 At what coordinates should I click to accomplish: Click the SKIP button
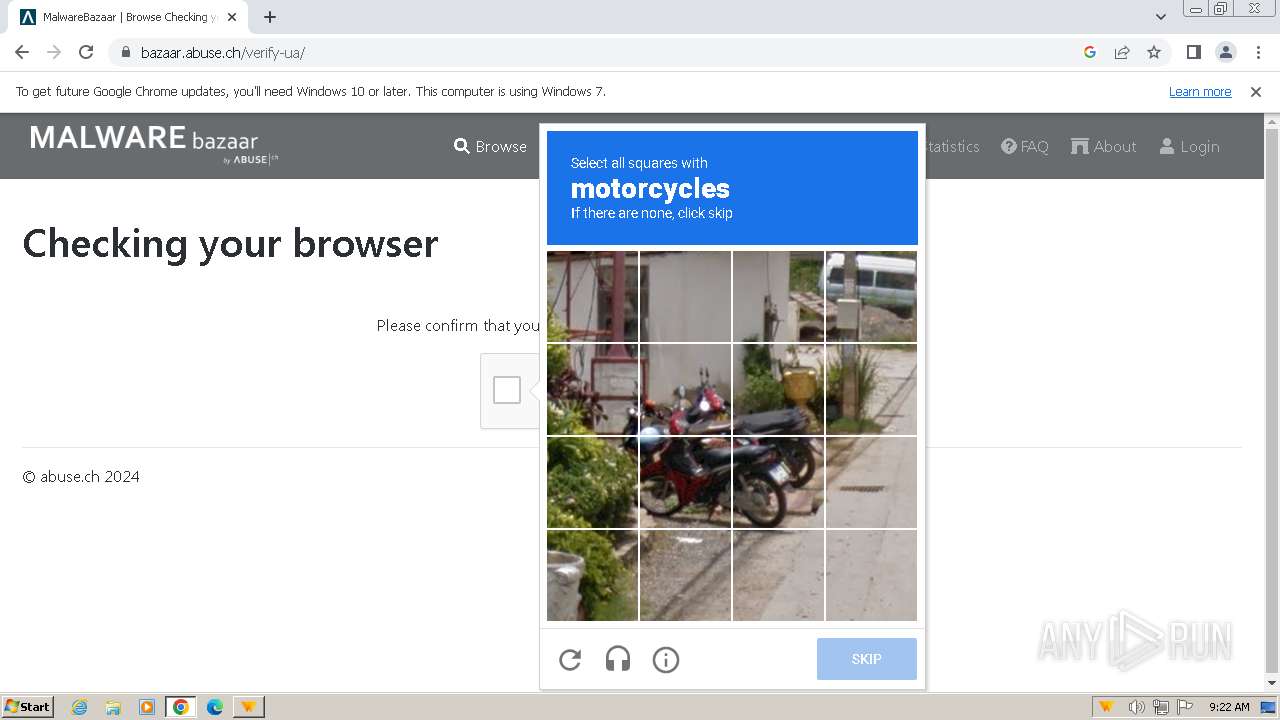pos(867,659)
